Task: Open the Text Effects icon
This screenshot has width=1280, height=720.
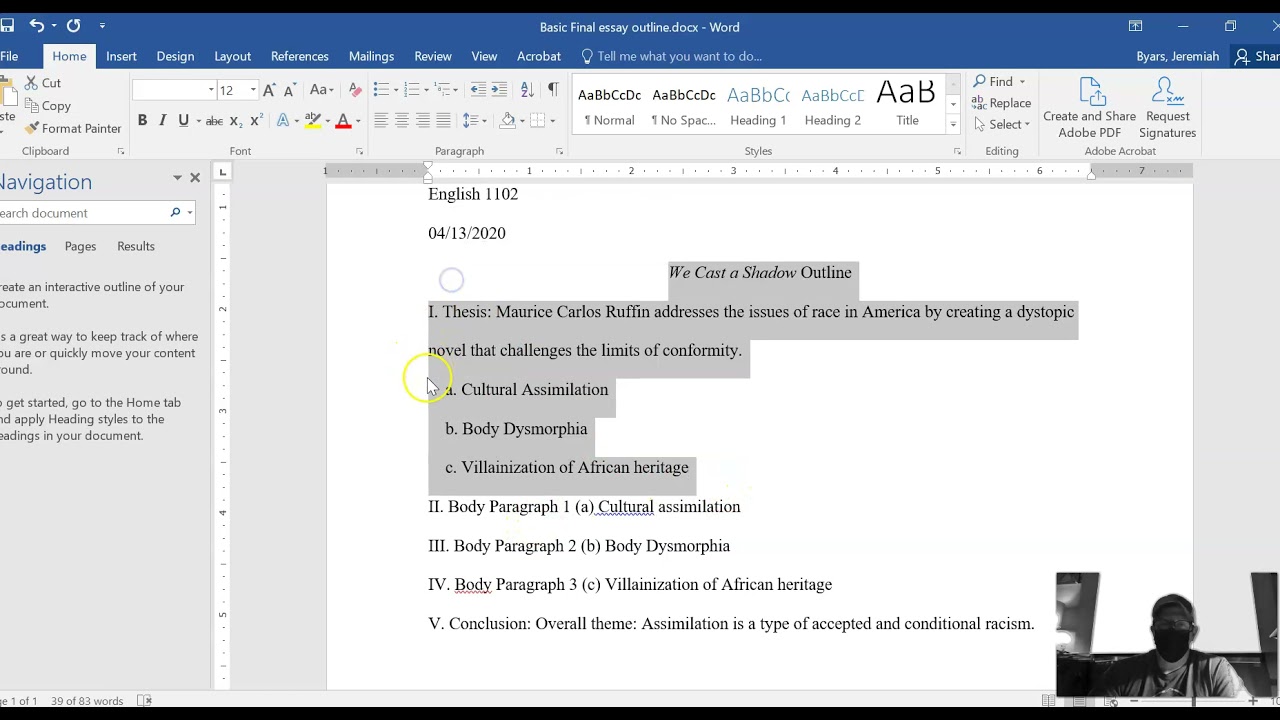Action: [283, 121]
